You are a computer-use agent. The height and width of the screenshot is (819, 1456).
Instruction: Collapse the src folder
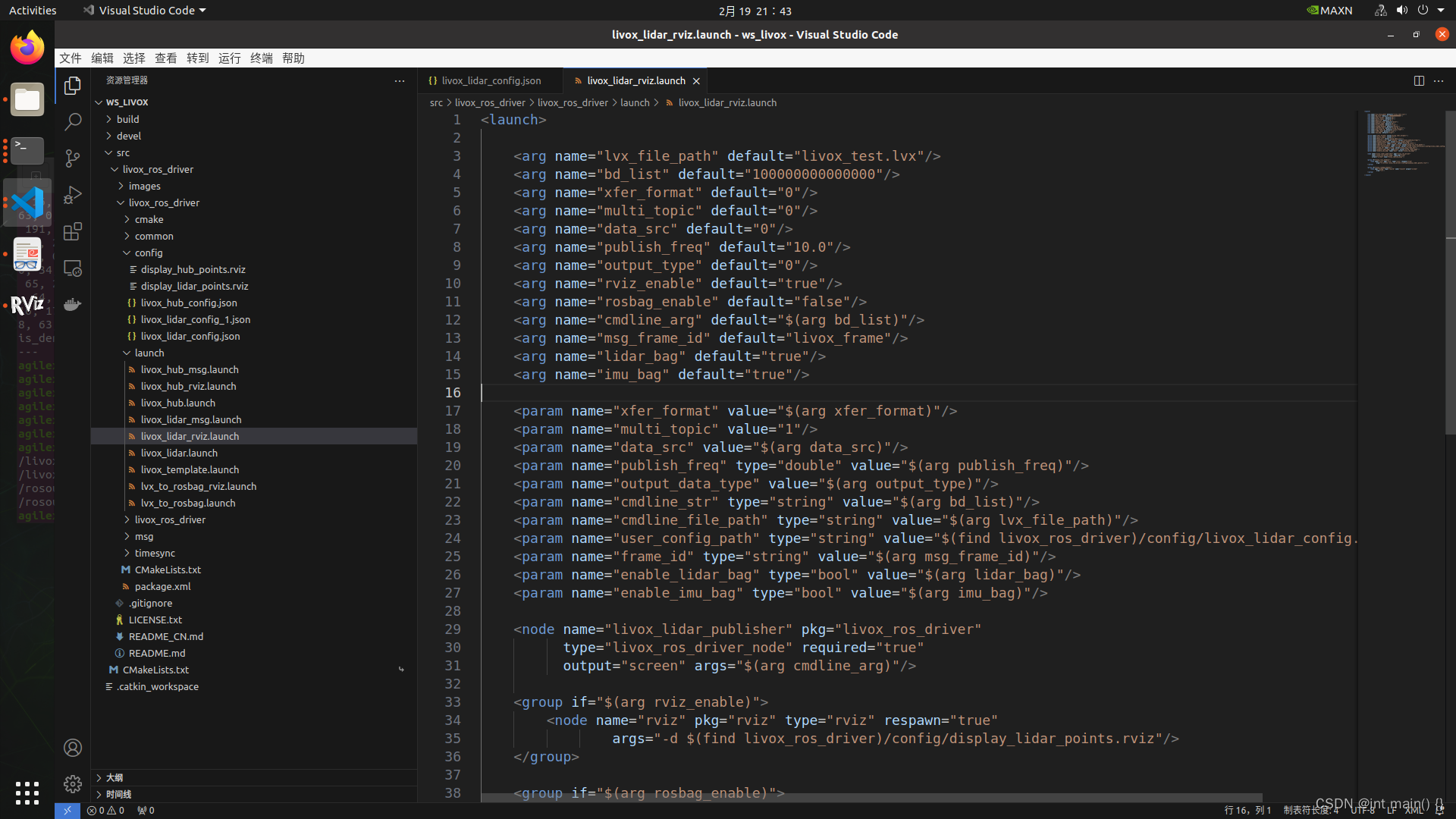[109, 152]
